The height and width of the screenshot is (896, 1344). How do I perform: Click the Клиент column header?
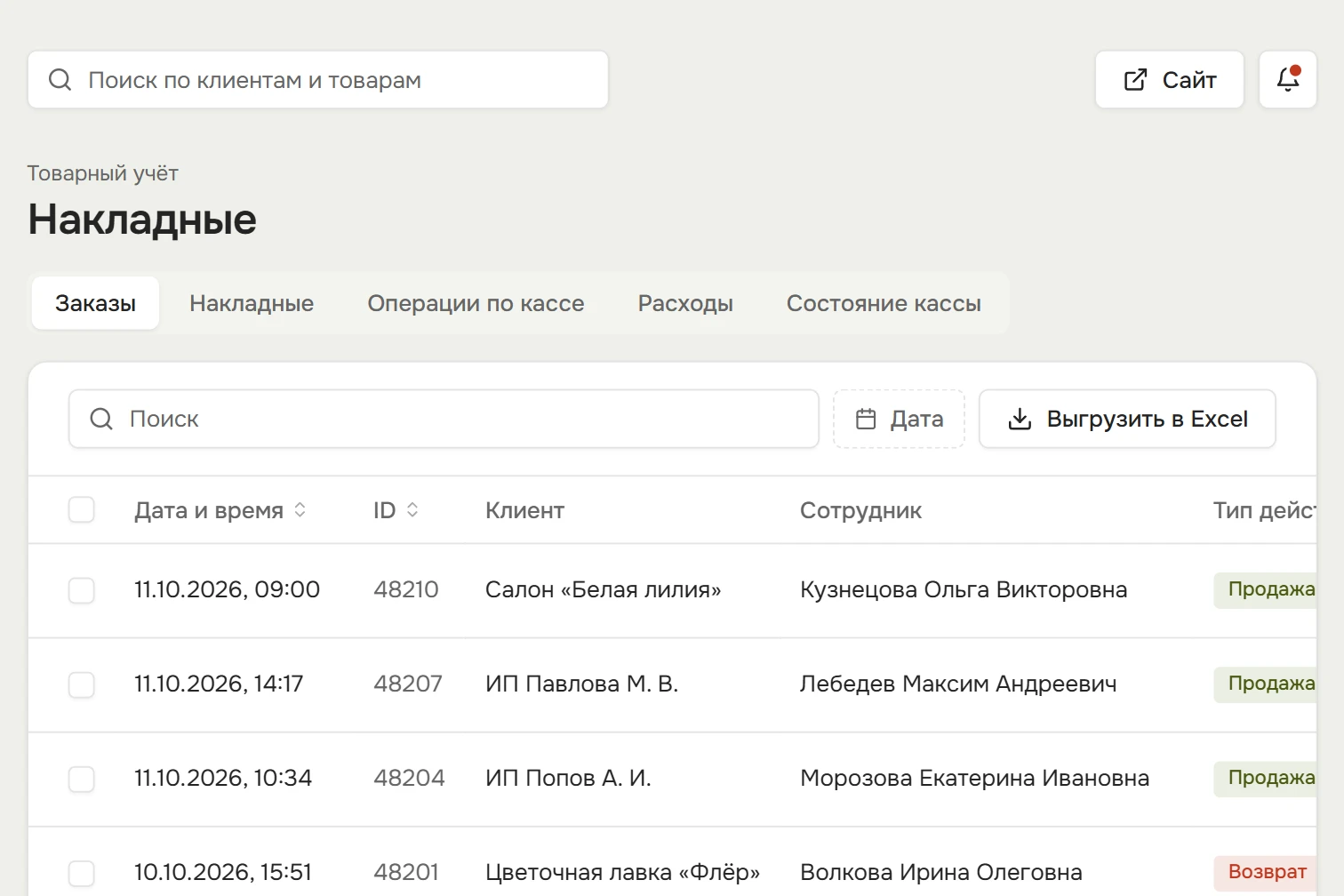point(524,510)
